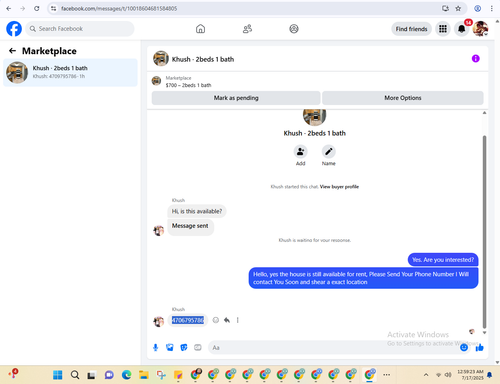The width and height of the screenshot is (500, 384).
Task: Open the emoji picker in message box
Action: point(464,348)
